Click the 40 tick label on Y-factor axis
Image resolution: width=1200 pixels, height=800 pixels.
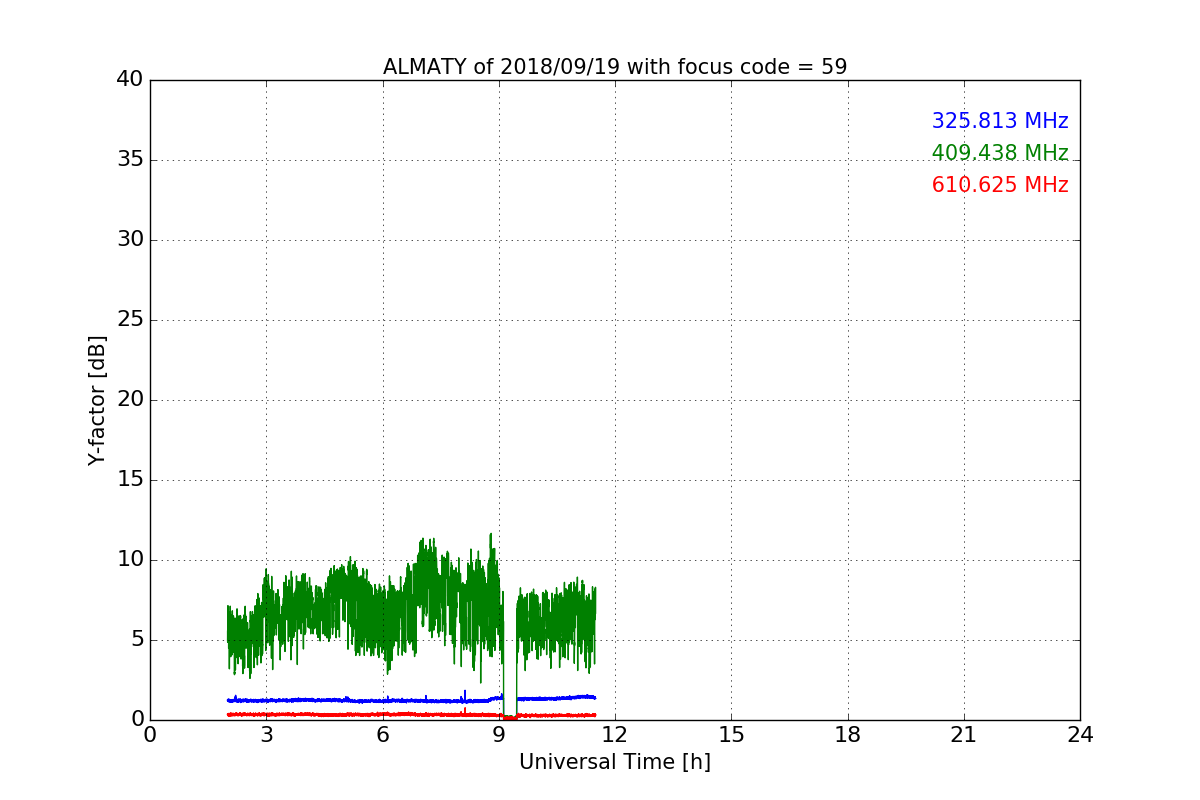(129, 80)
